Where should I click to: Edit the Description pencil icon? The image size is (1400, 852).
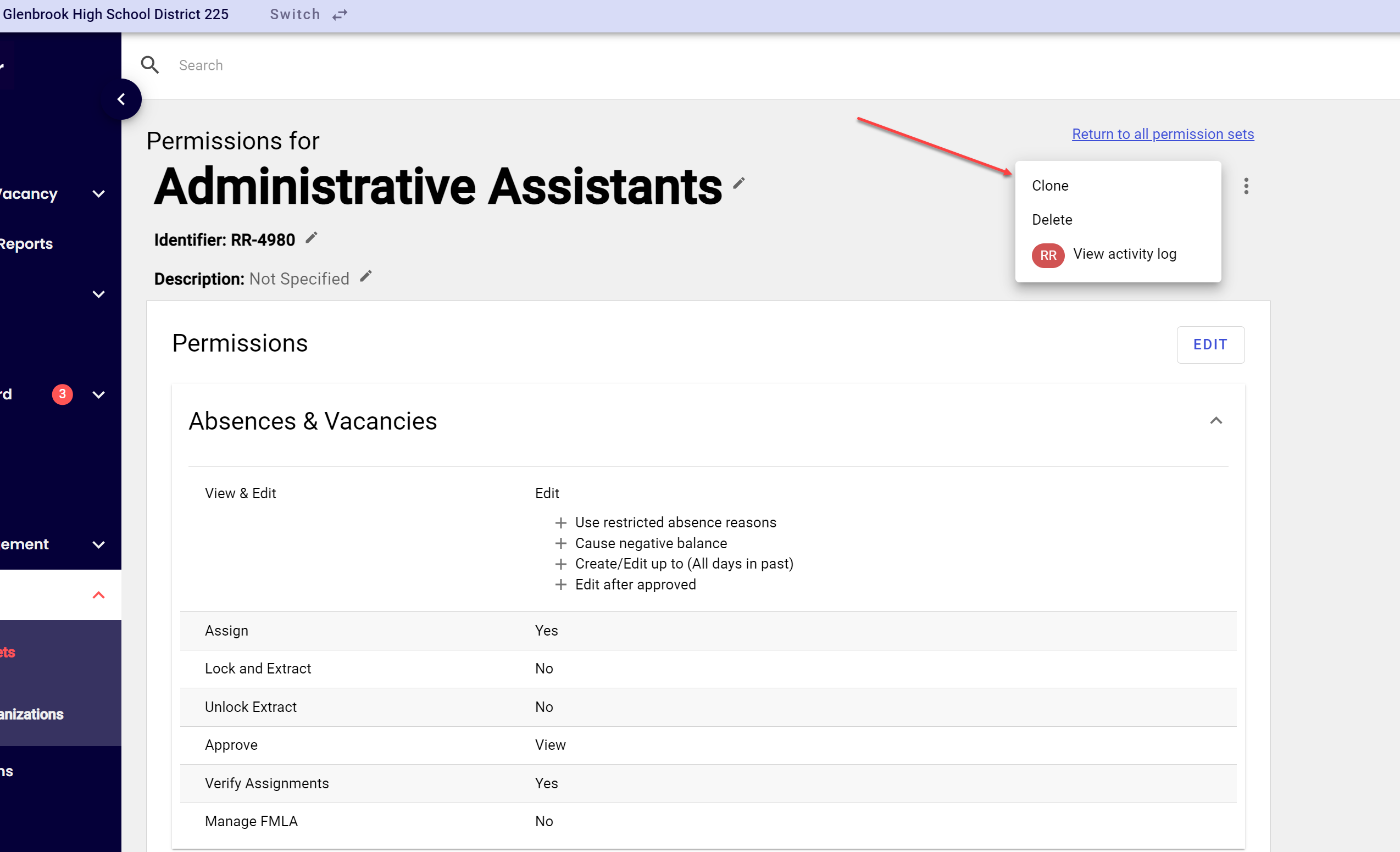tap(366, 276)
